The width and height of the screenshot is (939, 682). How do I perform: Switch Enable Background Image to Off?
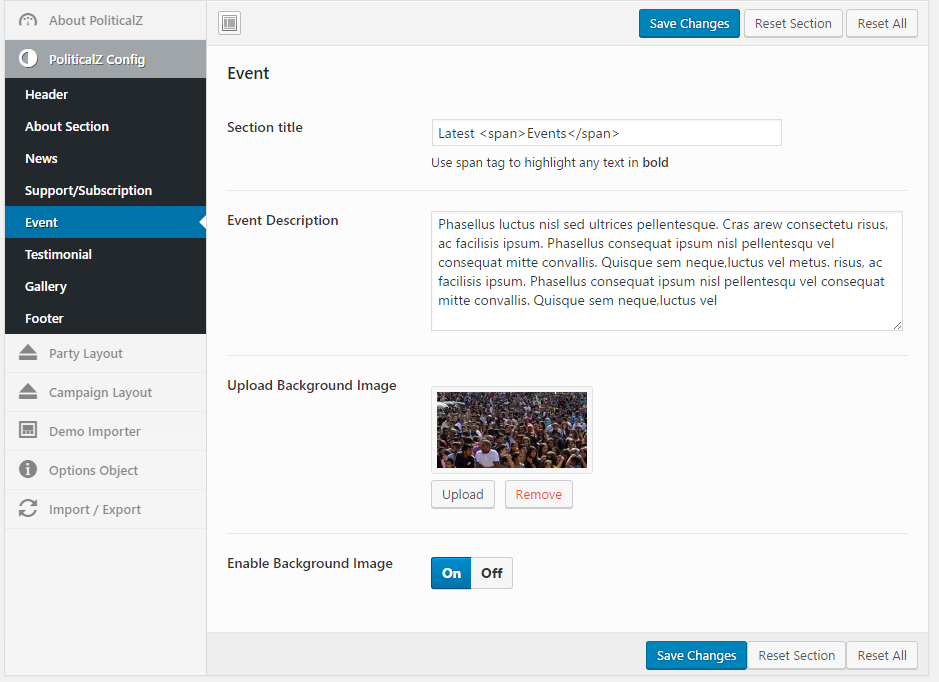coord(492,573)
